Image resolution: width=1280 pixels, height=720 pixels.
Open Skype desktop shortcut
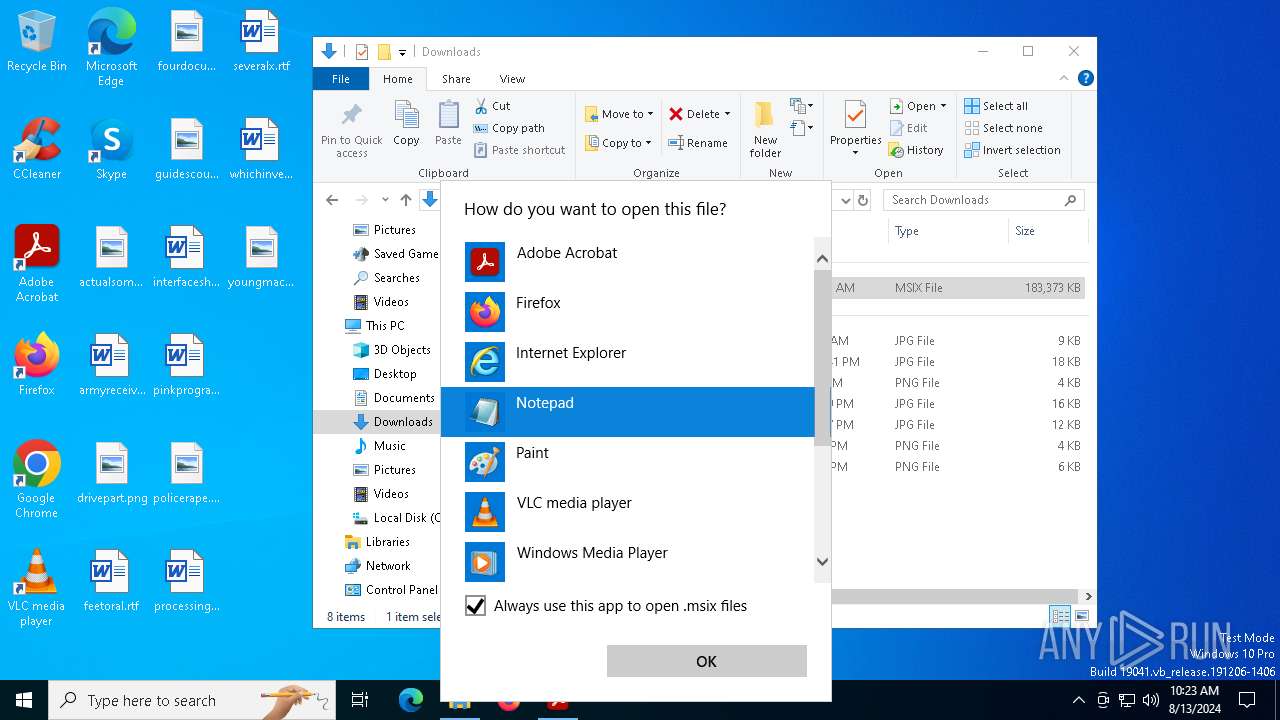click(x=111, y=149)
